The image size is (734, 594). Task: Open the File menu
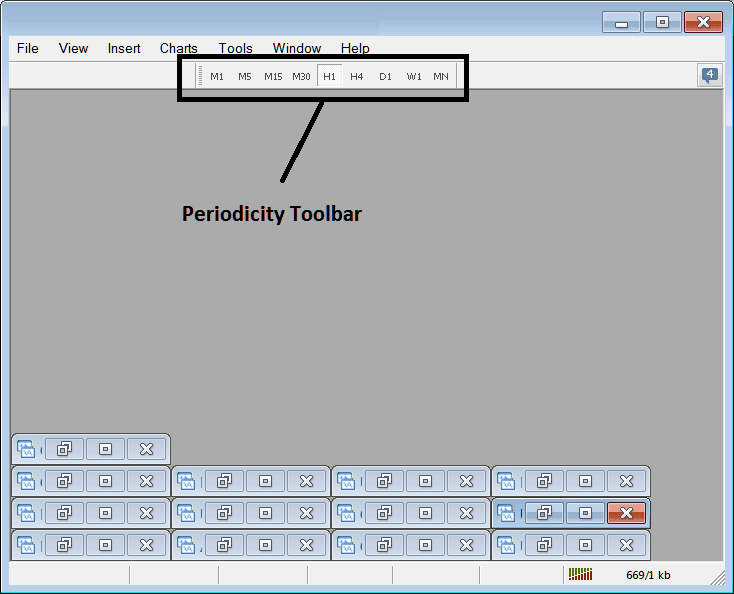(28, 48)
